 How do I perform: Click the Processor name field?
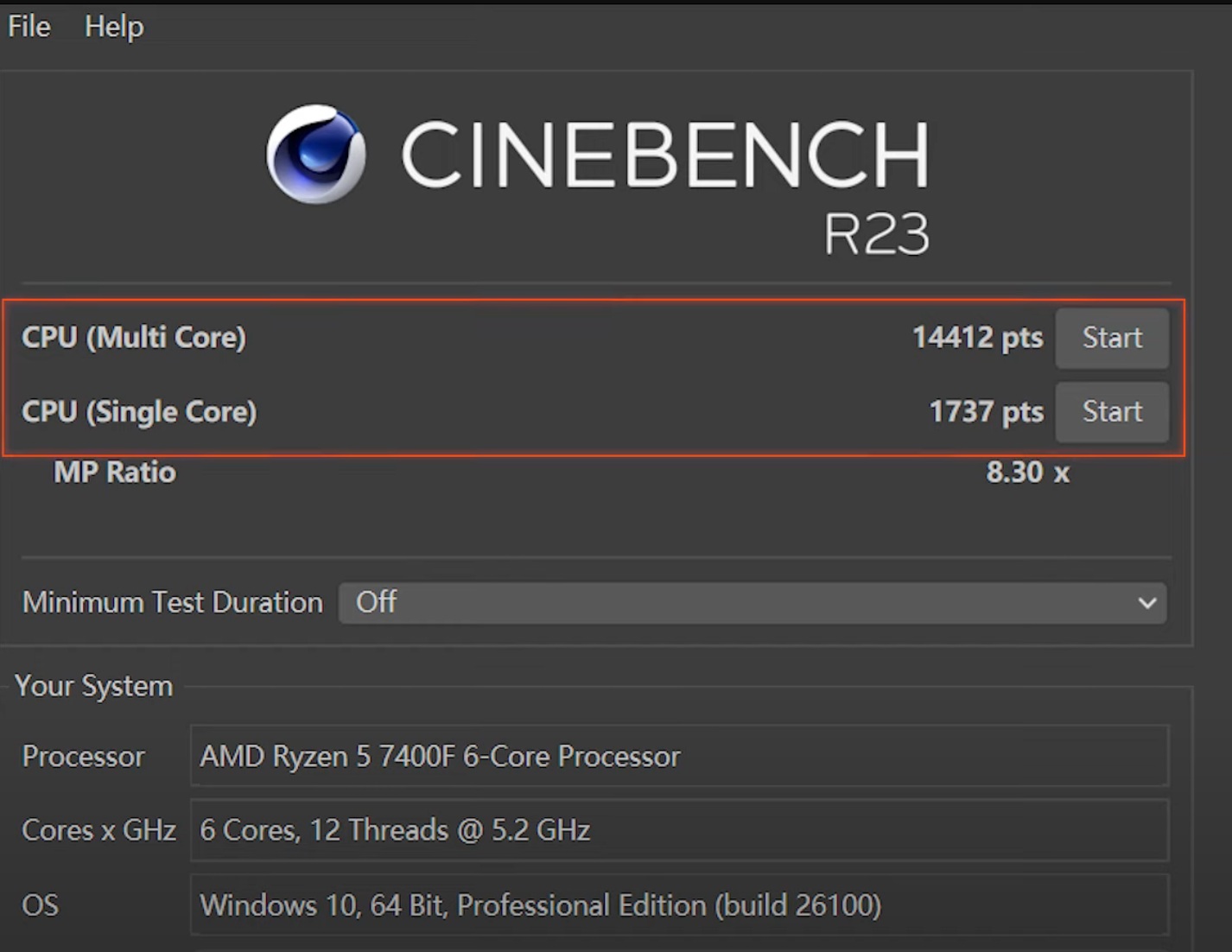tap(679, 757)
